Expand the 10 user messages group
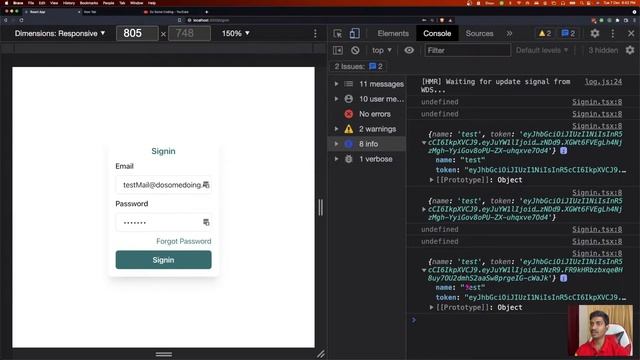 point(336,99)
